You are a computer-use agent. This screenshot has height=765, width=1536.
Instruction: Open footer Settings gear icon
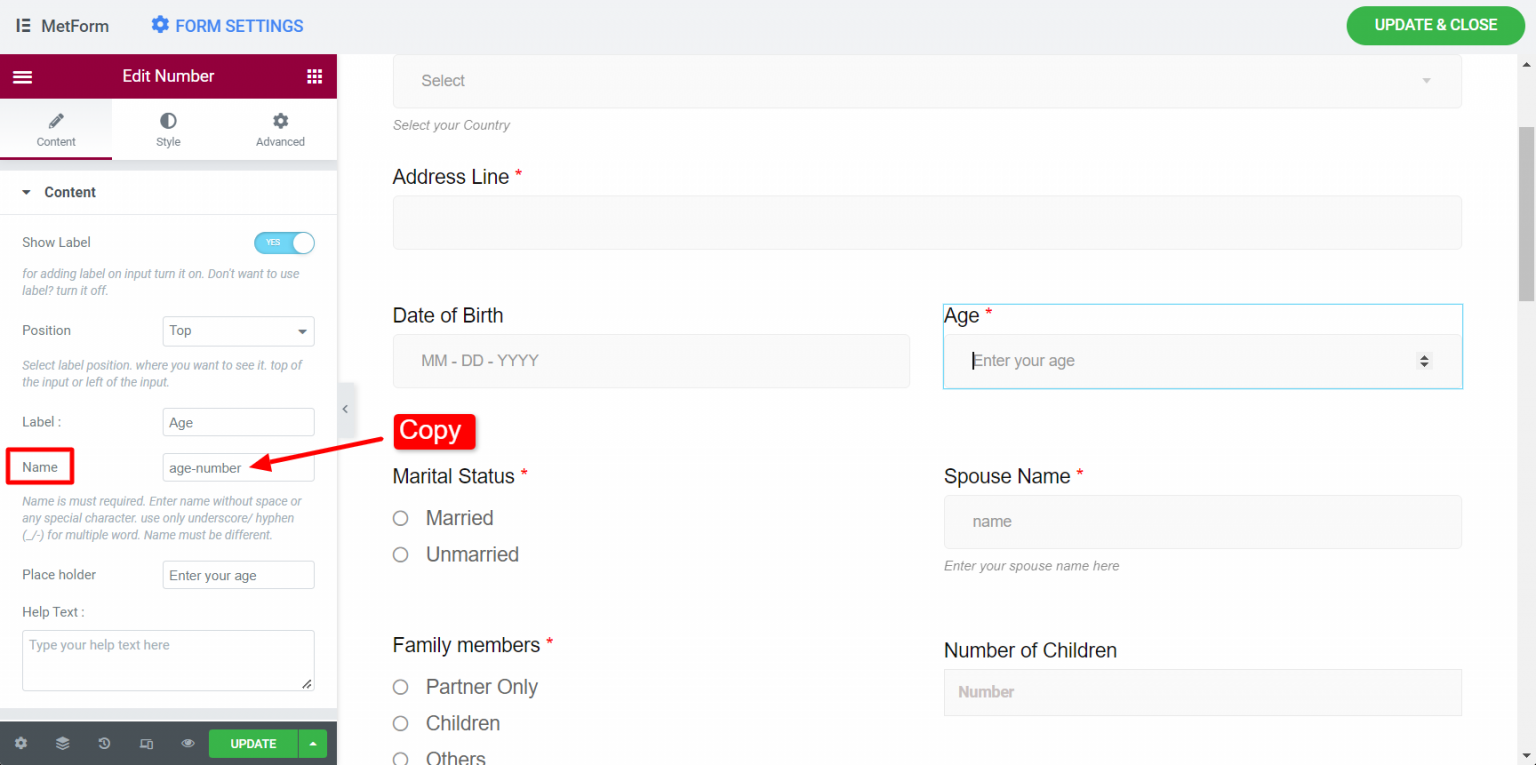coord(22,743)
